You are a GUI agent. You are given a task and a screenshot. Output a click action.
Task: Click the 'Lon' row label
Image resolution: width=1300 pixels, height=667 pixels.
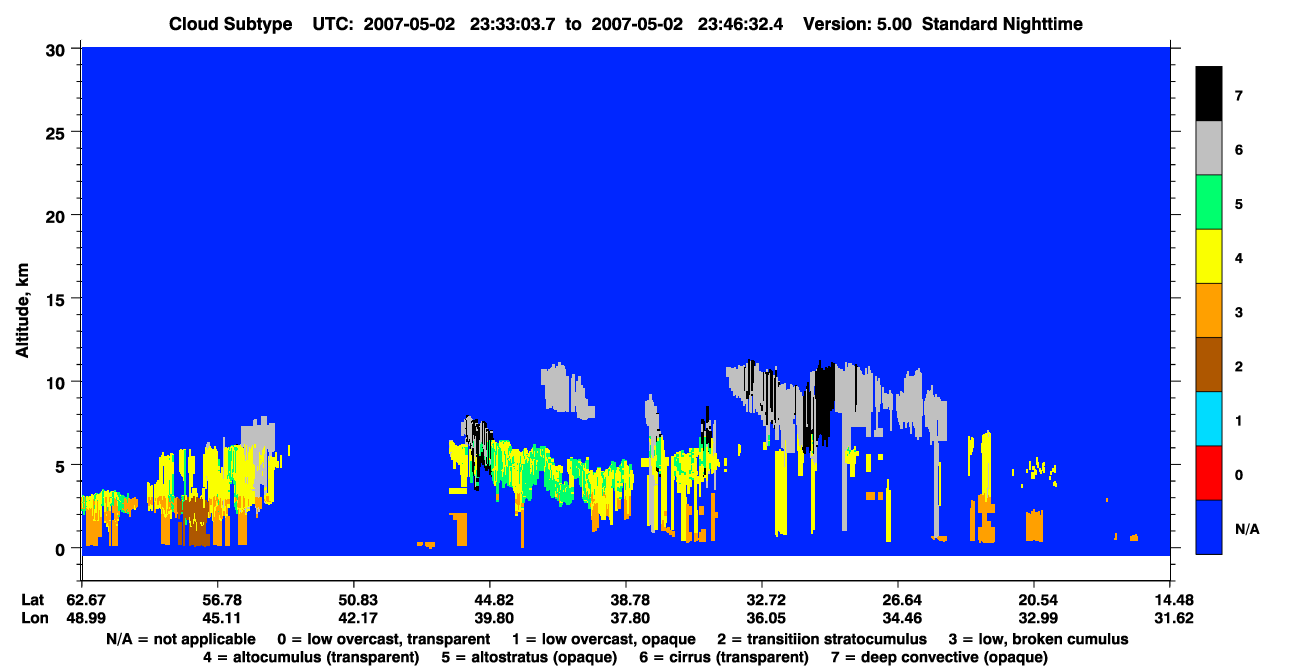pos(34,618)
